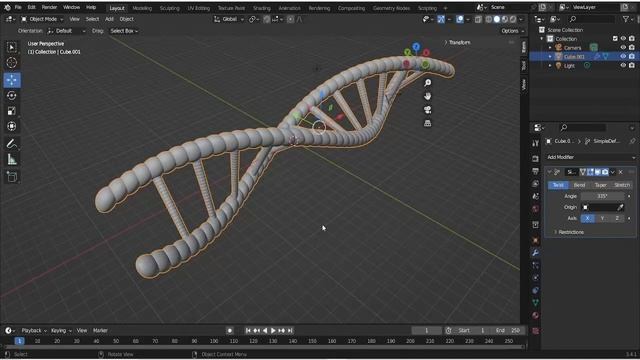
Task: Set the deform axis to Y
Action: (602, 219)
